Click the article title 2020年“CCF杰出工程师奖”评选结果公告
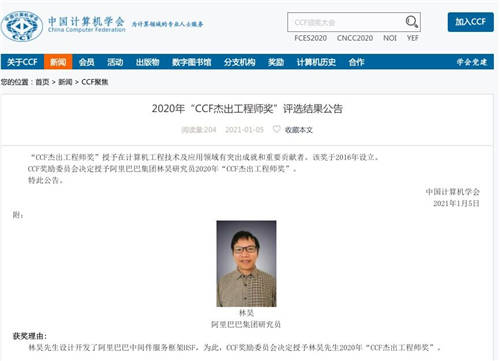The width and height of the screenshot is (500, 361). tap(247, 109)
